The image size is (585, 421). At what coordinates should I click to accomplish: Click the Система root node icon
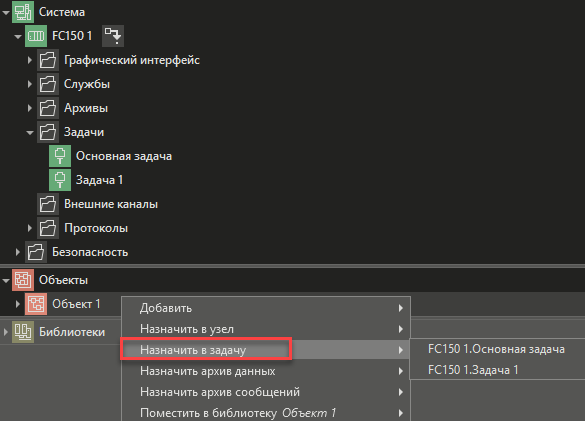[x=23, y=12]
